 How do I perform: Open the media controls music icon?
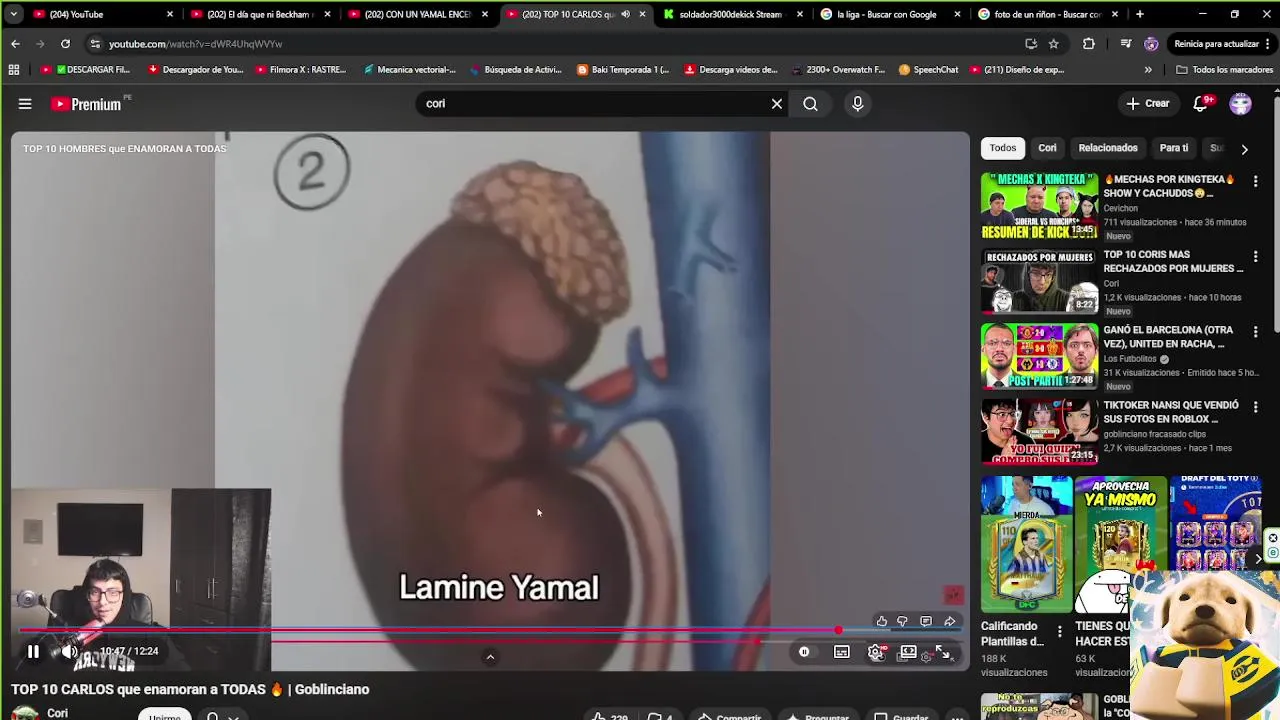pos(1126,44)
